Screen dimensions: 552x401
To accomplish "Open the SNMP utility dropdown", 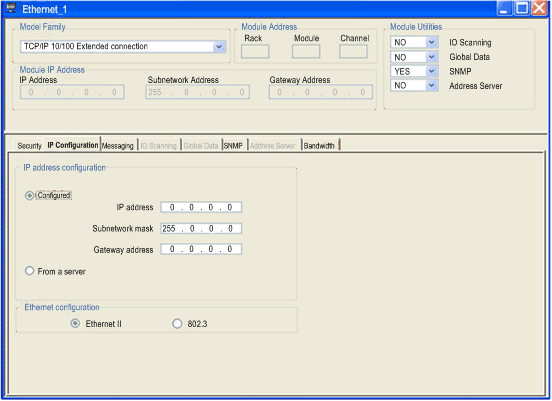I will 431,71.
